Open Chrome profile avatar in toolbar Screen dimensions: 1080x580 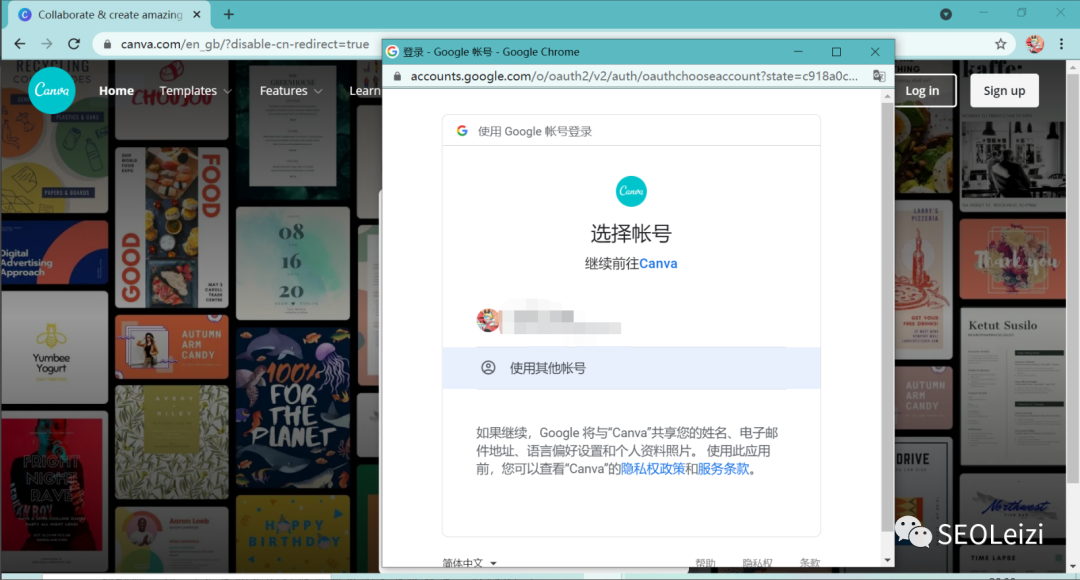1035,44
